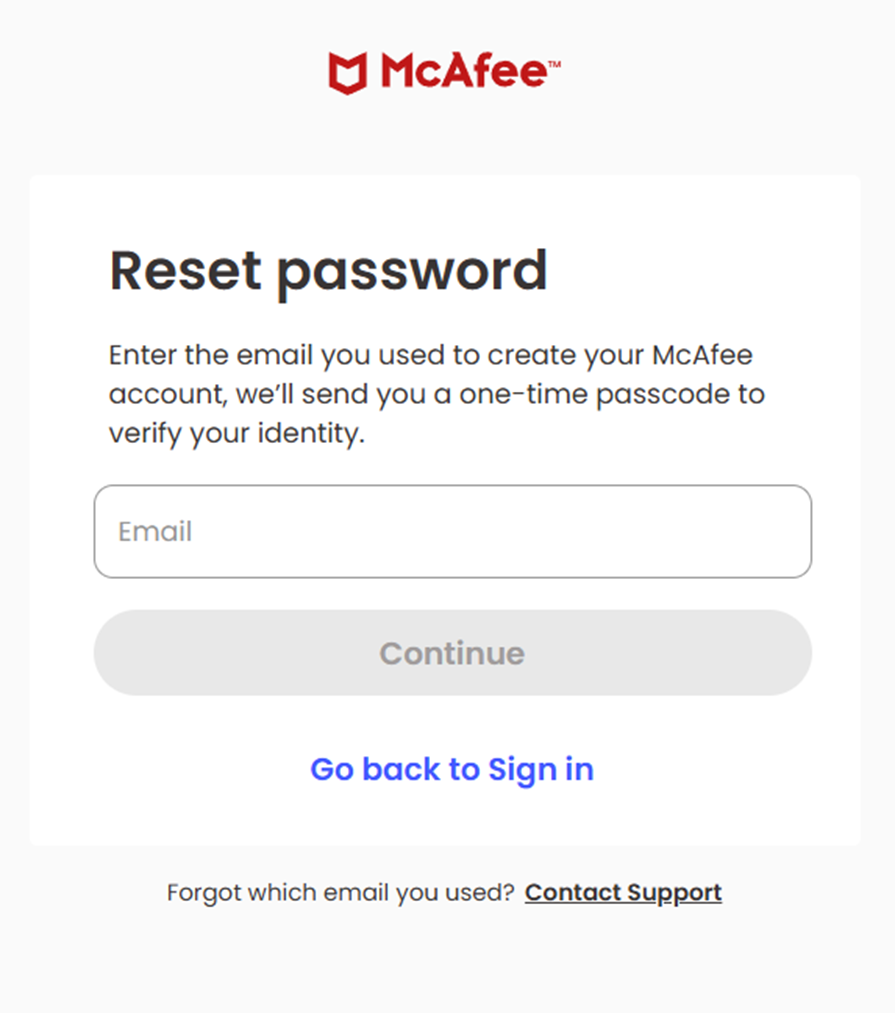Click the word "McAfee" in the description text
895x1013 pixels.
click(x=702, y=355)
